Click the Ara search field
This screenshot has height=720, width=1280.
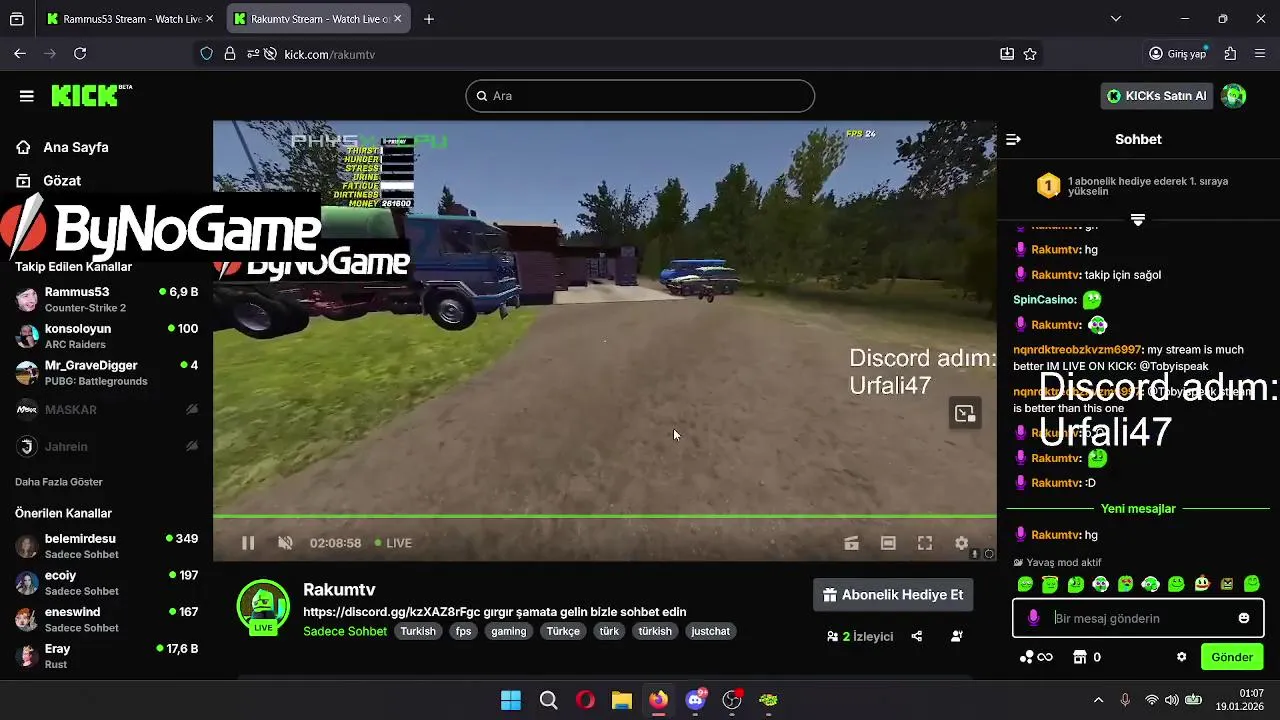click(640, 96)
